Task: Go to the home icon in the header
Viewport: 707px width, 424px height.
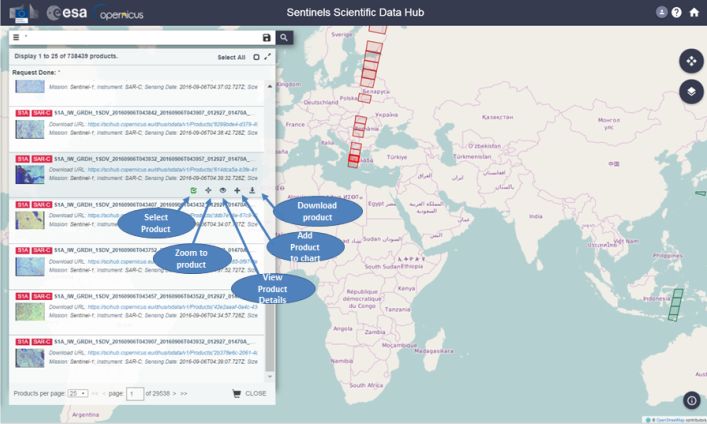Action: 694,12
